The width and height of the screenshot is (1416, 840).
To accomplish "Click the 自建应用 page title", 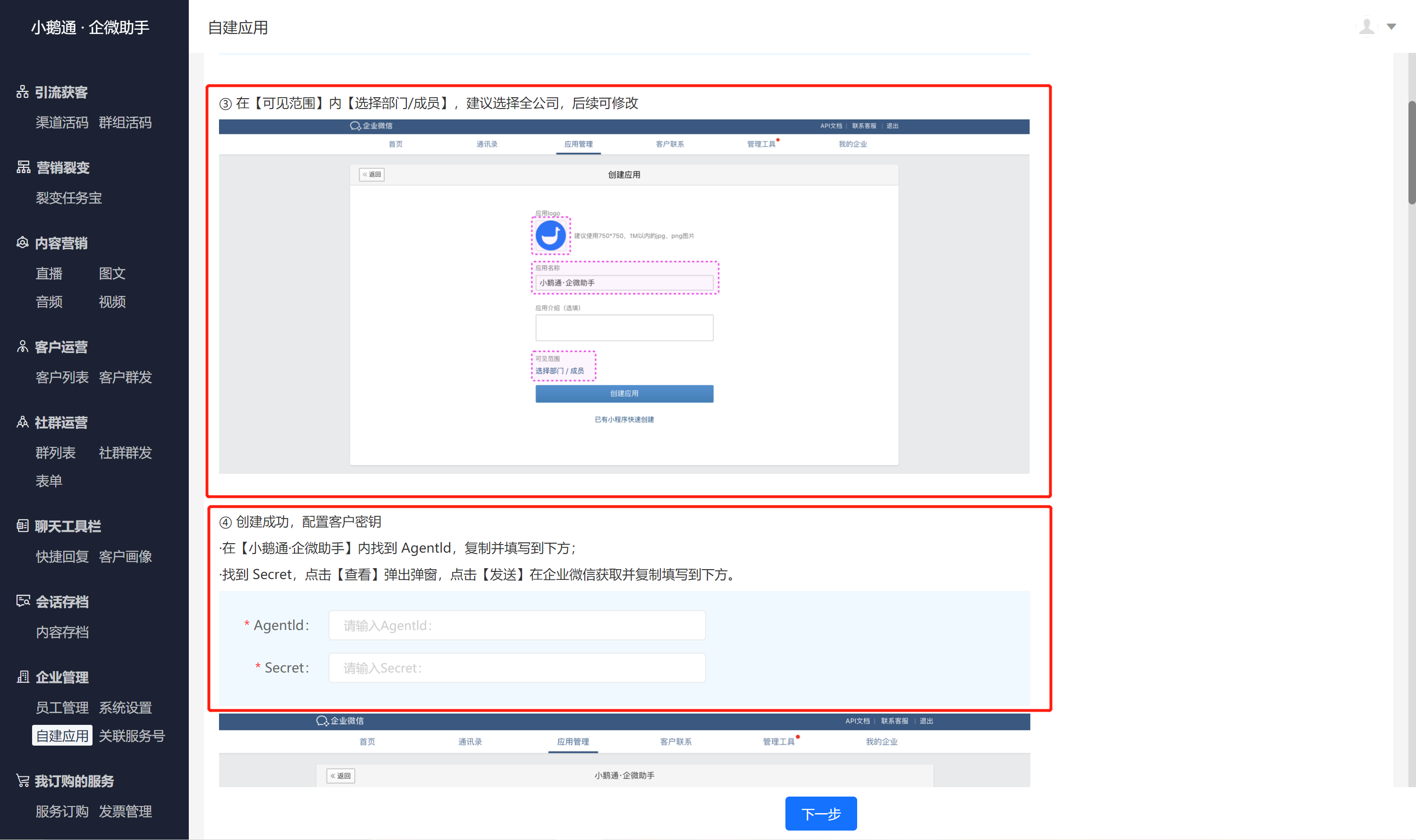I will [x=238, y=27].
